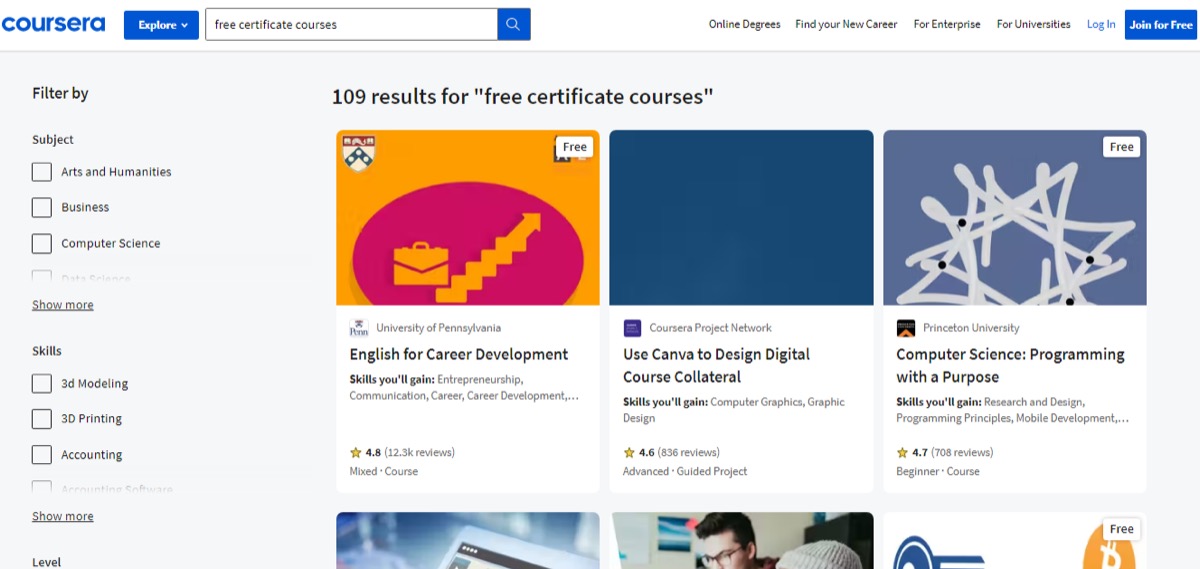Open Computer Science: Programming with a Purpose

pyautogui.click(x=1010, y=365)
